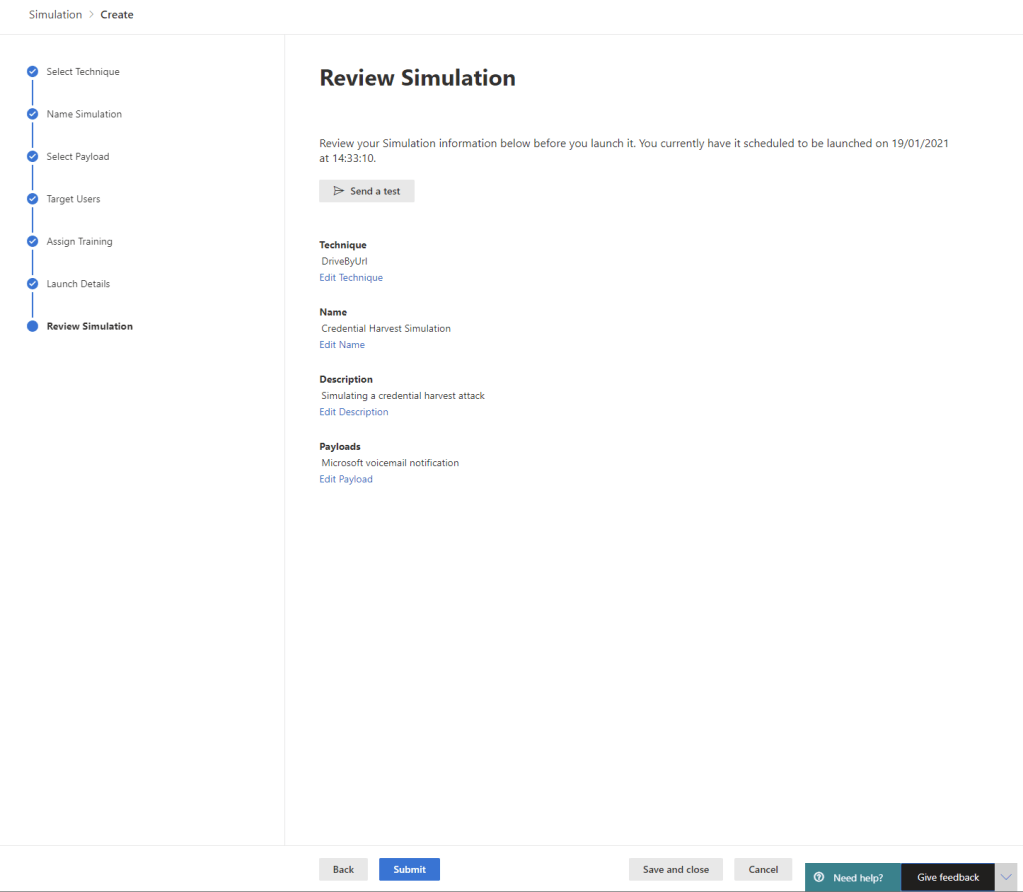Send a test simulation email

point(366,191)
